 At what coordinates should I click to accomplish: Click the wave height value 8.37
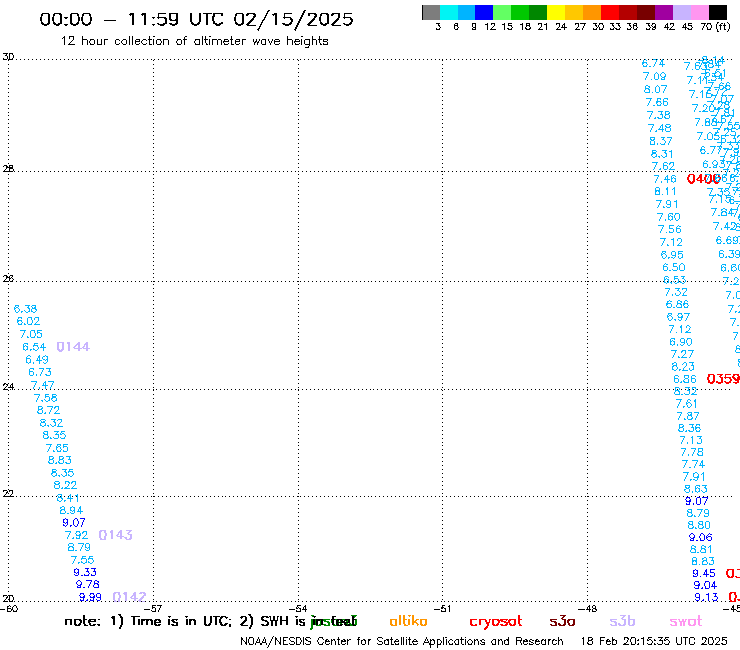(x=661, y=141)
